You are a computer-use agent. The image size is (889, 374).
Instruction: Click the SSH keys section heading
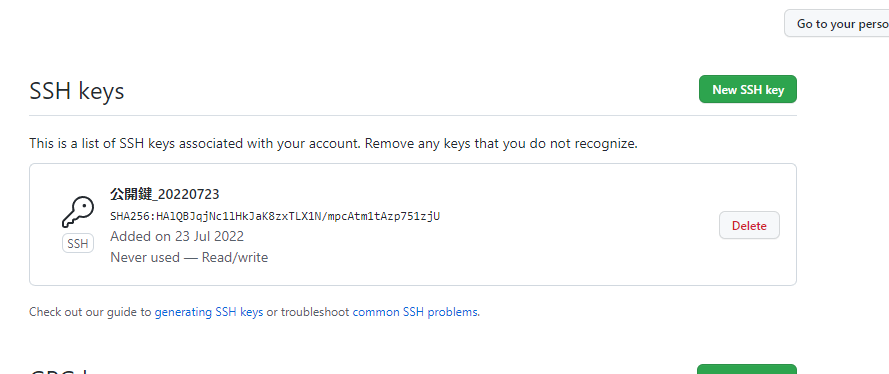pos(77,91)
